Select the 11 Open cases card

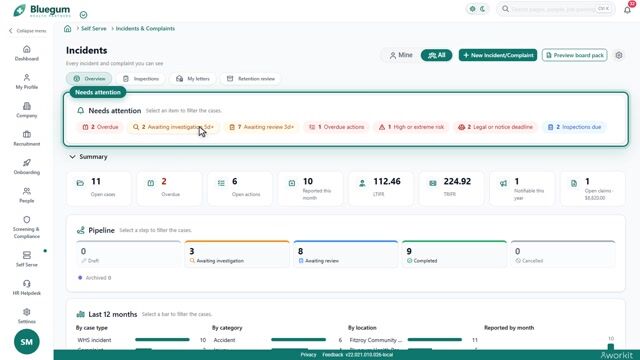pyautogui.click(x=99, y=188)
